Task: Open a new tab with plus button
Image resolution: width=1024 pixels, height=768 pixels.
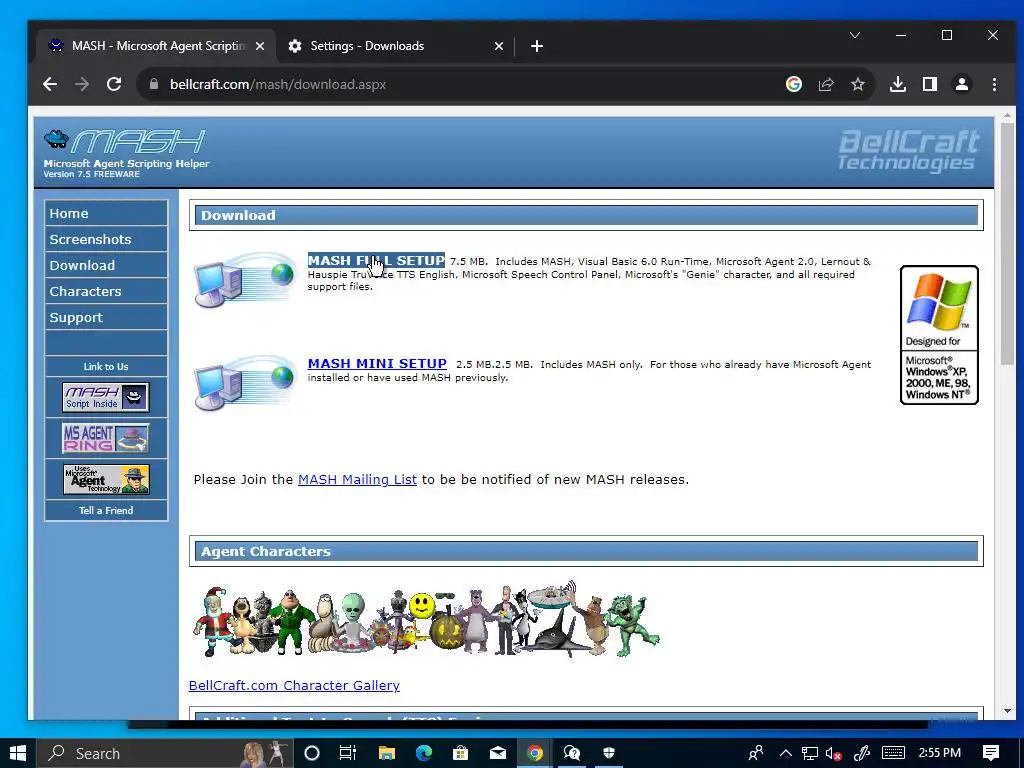Action: point(537,46)
